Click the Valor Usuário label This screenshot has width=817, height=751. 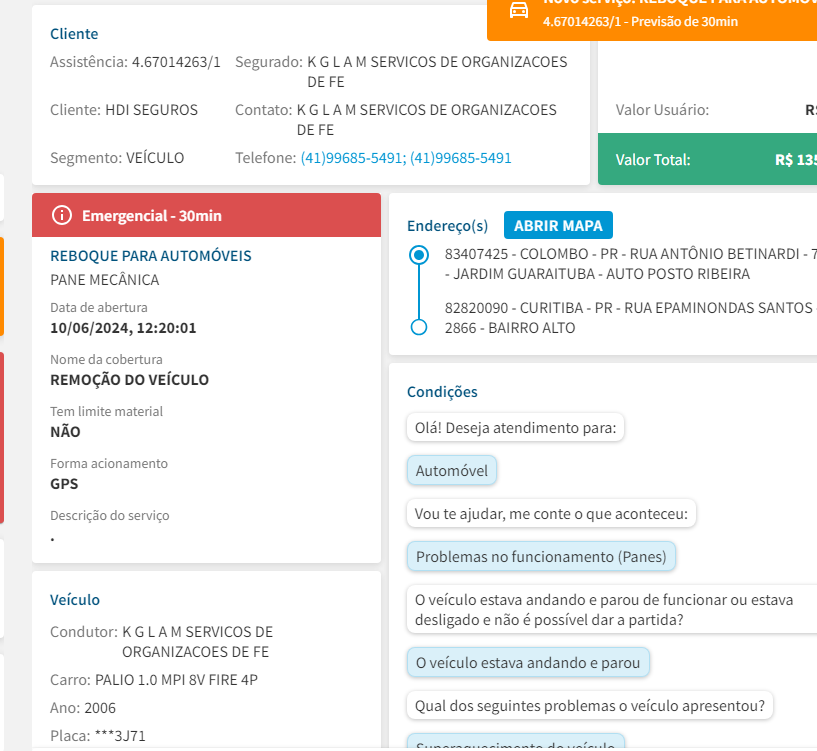[662, 110]
